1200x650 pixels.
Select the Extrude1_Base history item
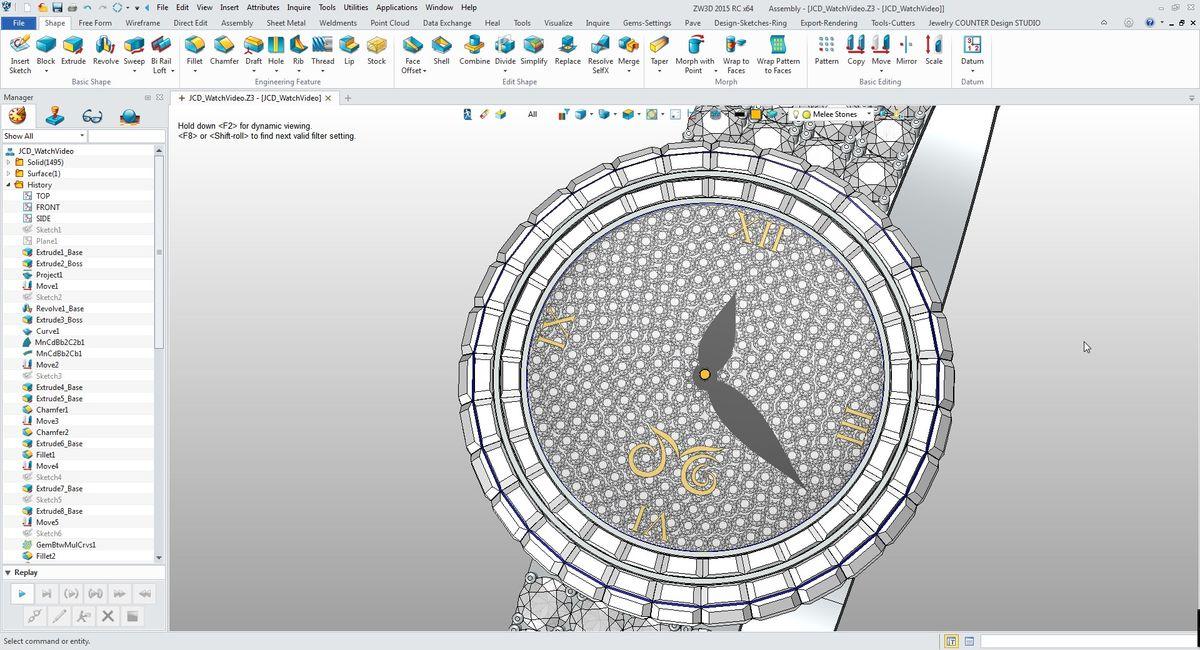tap(59, 252)
